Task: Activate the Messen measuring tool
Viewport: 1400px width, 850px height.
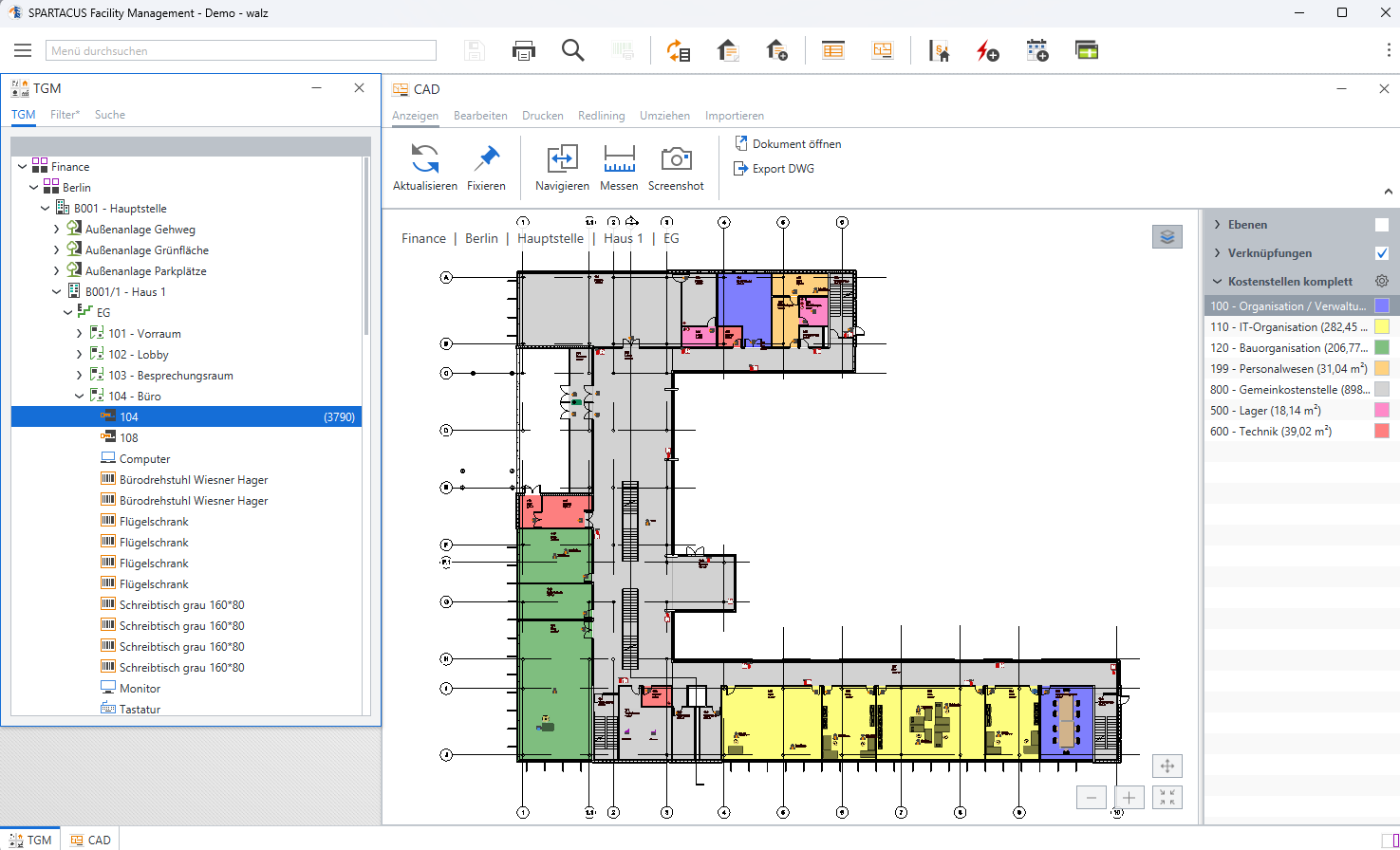Action: pos(619,159)
